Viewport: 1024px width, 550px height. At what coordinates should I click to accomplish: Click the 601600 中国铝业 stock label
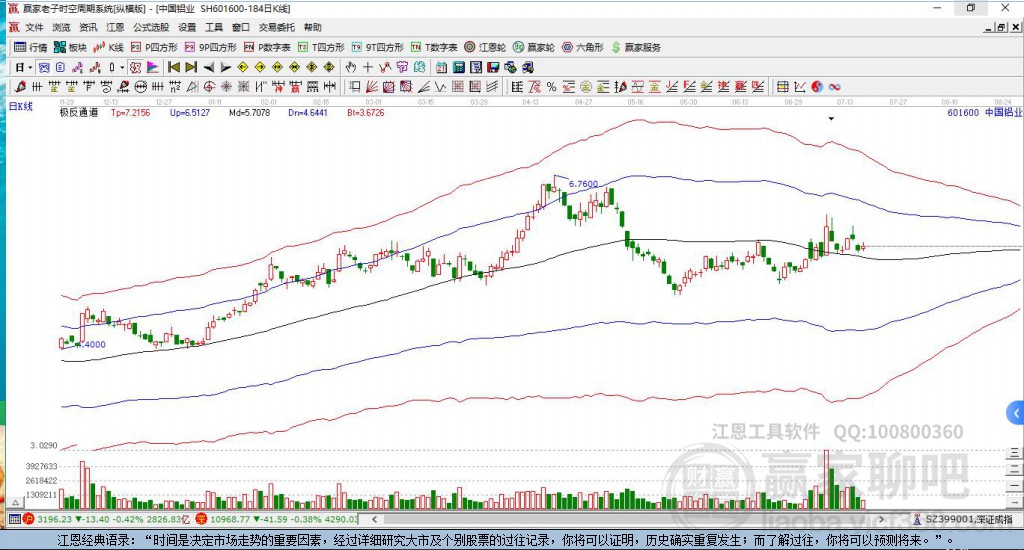(x=984, y=112)
